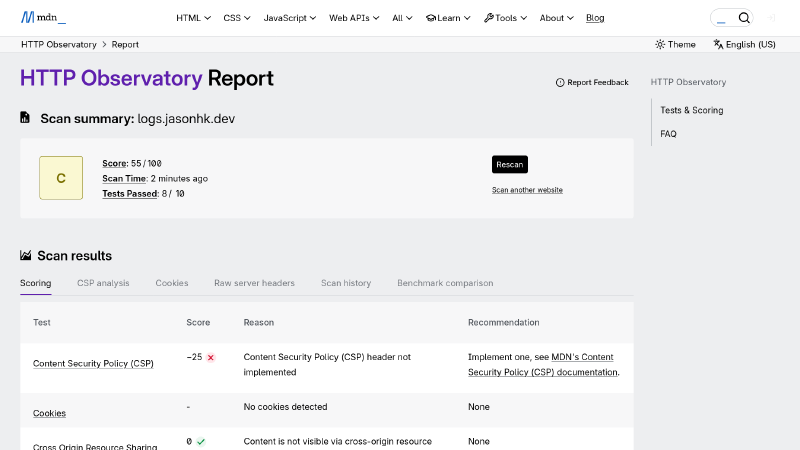Screen dimensions: 800x450
Task: Open the Blog link in navigation
Action: pos(595,18)
